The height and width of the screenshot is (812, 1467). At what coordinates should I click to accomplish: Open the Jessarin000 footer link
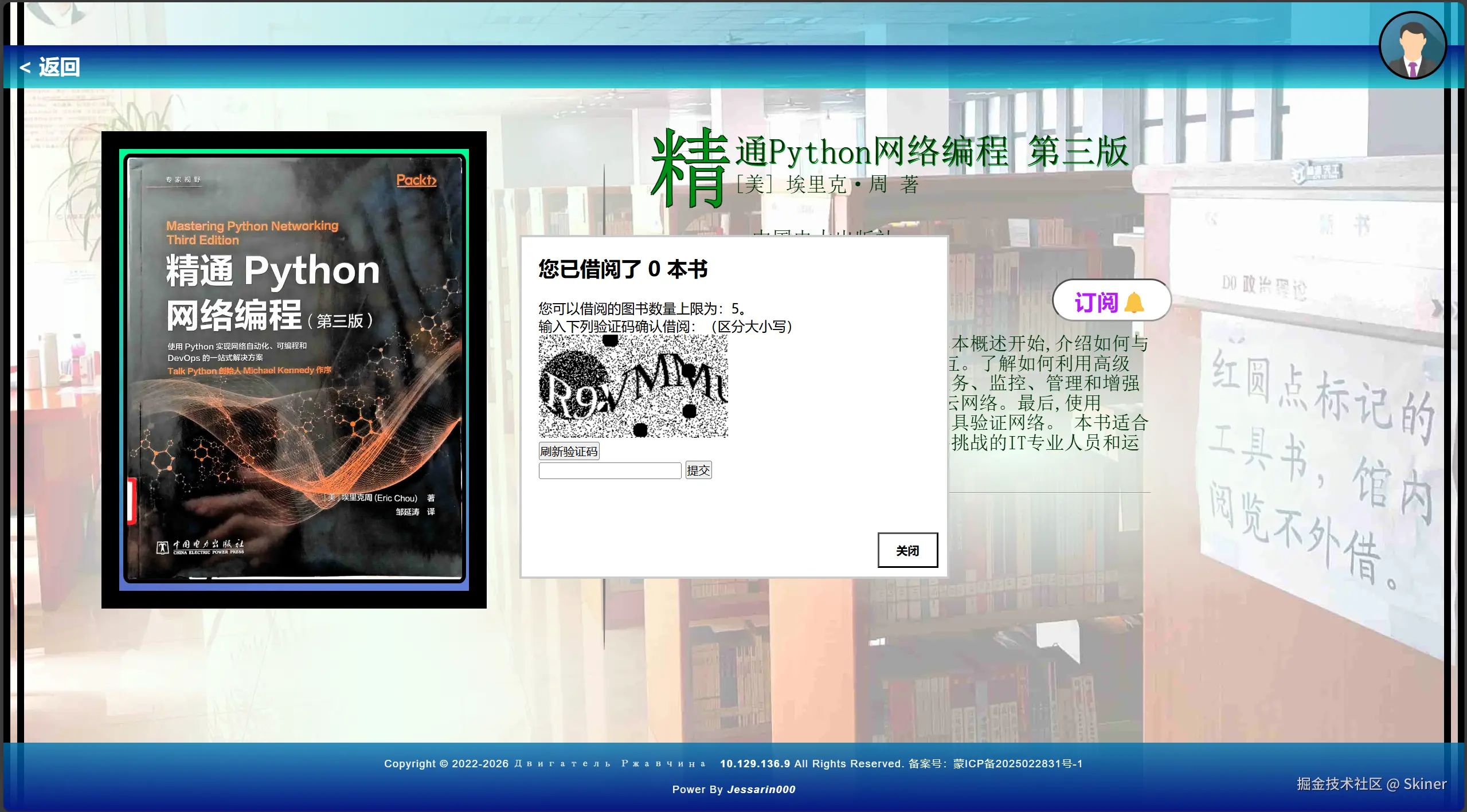pyautogui.click(x=761, y=789)
